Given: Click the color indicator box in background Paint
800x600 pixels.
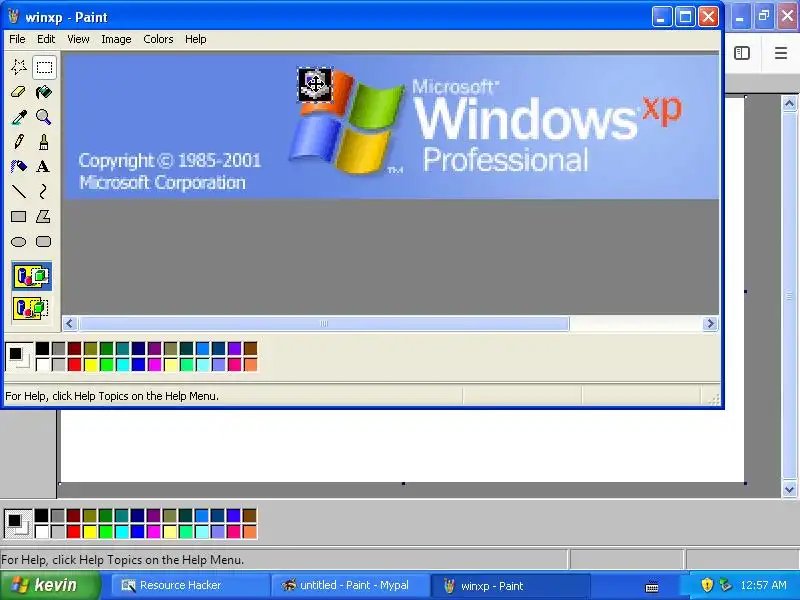Looking at the screenshot, I should [x=18, y=524].
